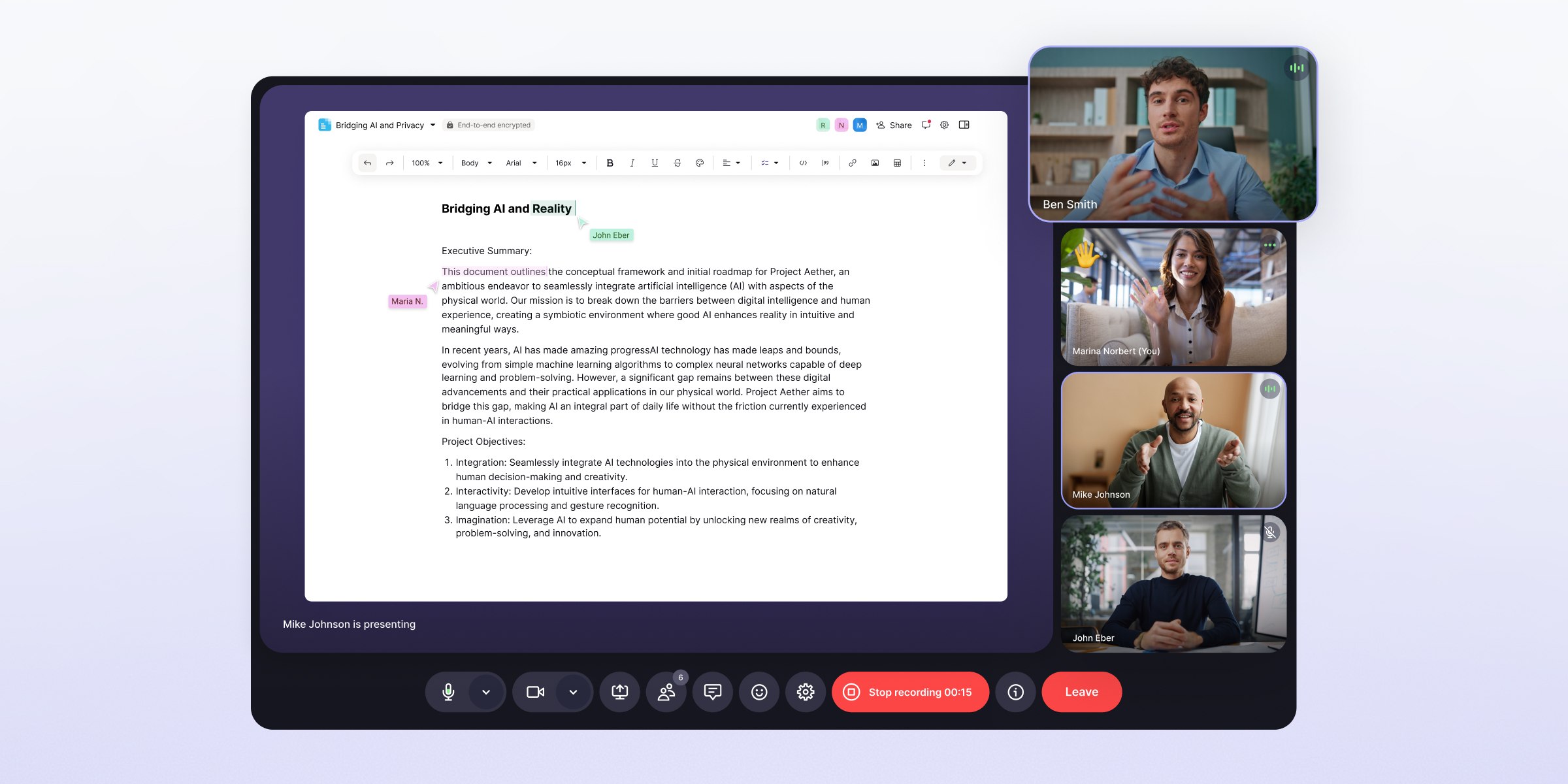Screen dimensions: 1568x784
Task: Insert a link in the document
Action: coord(852,163)
